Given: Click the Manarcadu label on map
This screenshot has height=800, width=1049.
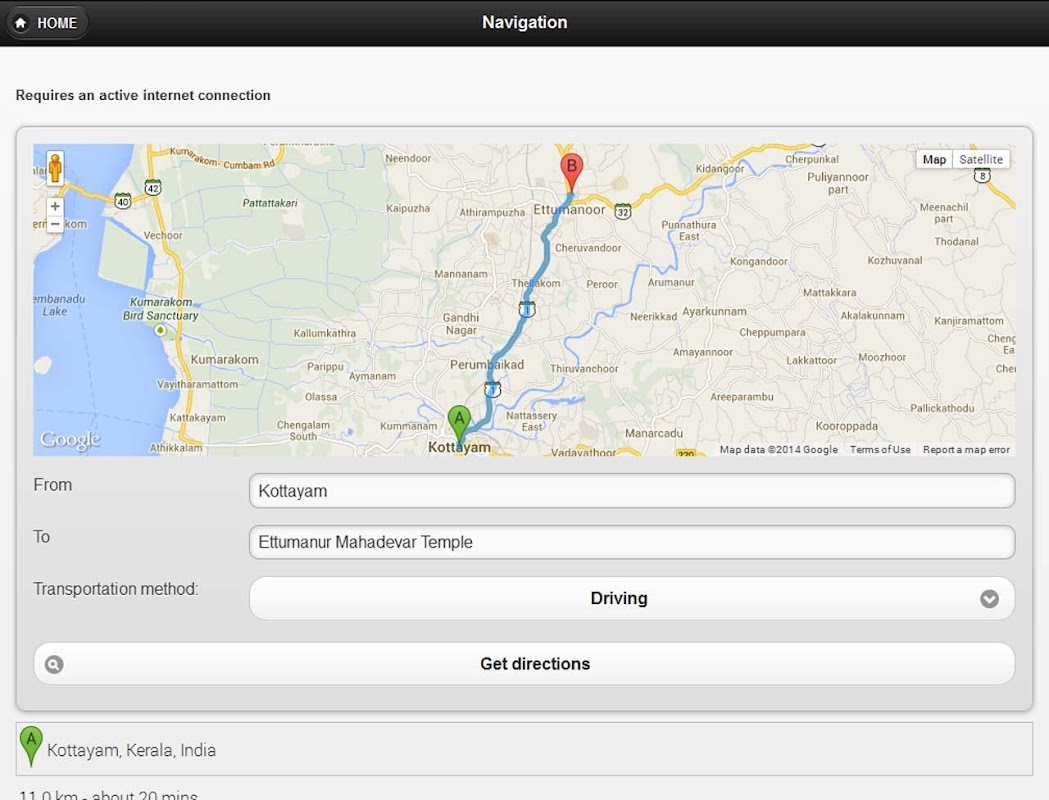Looking at the screenshot, I should point(654,433).
